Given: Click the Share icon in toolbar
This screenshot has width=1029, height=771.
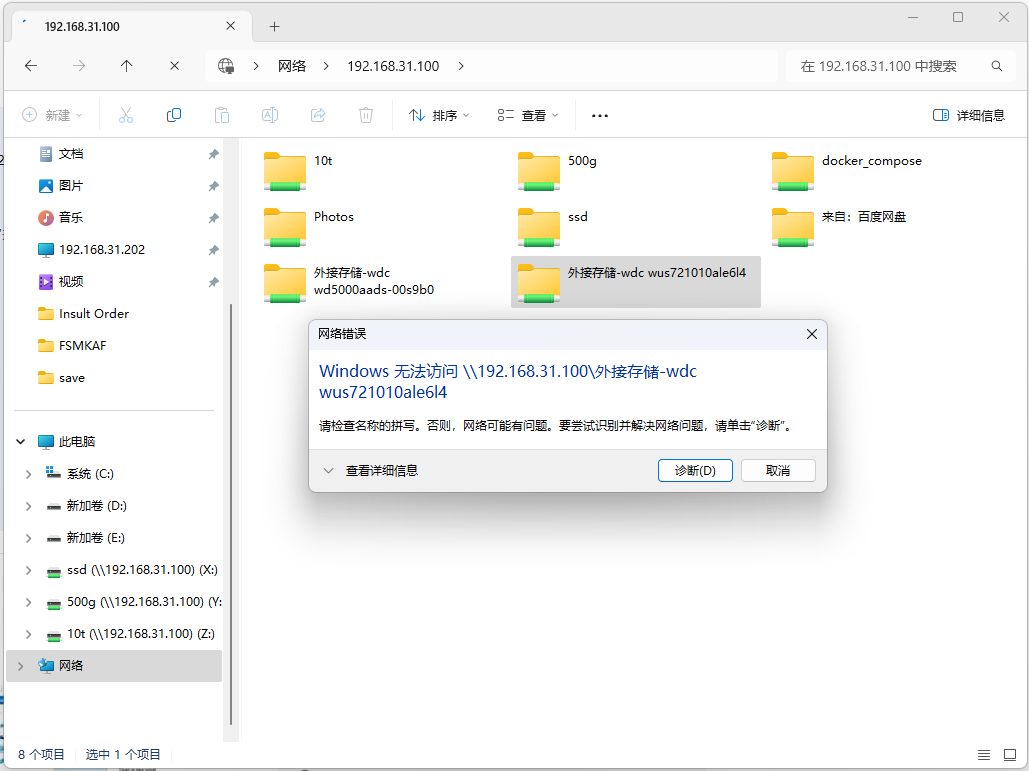Looking at the screenshot, I should tap(318, 115).
